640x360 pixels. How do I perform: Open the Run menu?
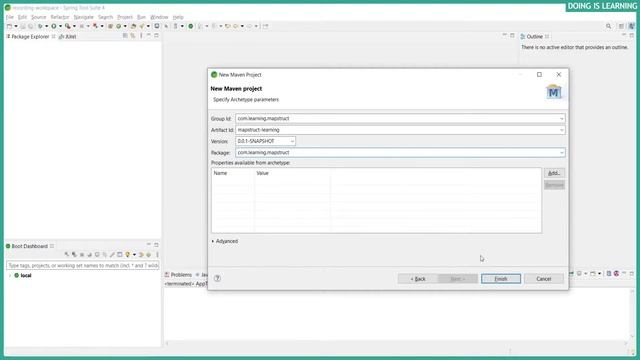point(141,17)
